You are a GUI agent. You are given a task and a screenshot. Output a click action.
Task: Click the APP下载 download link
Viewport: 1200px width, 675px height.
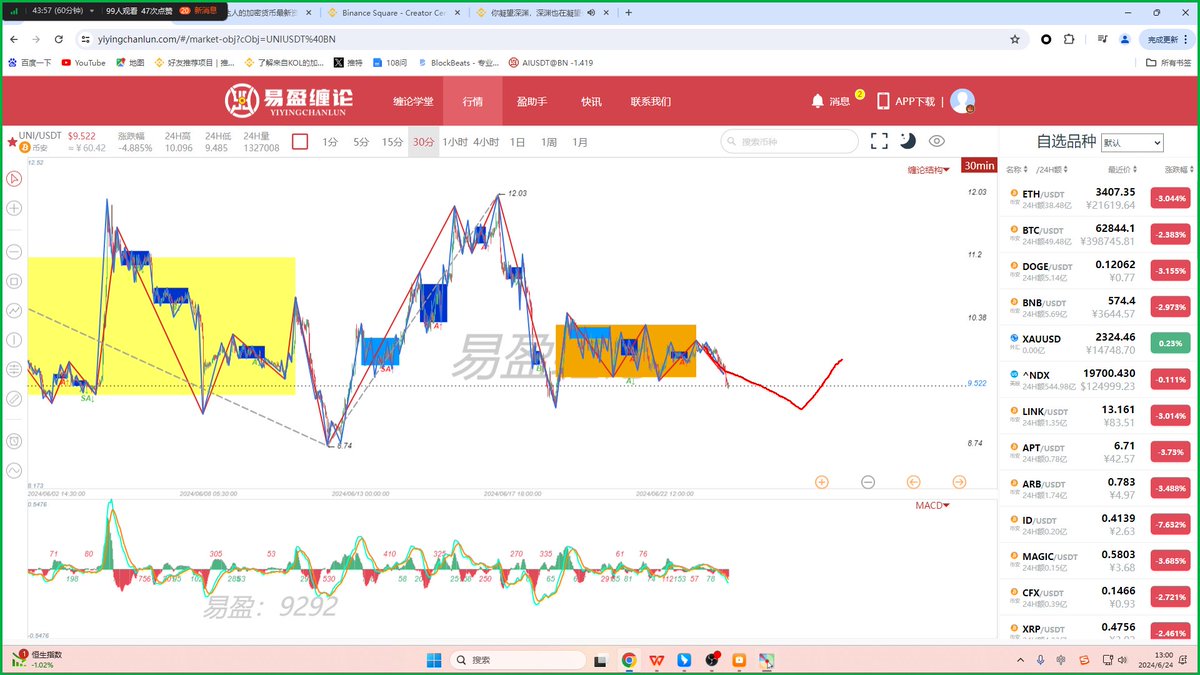pos(906,101)
